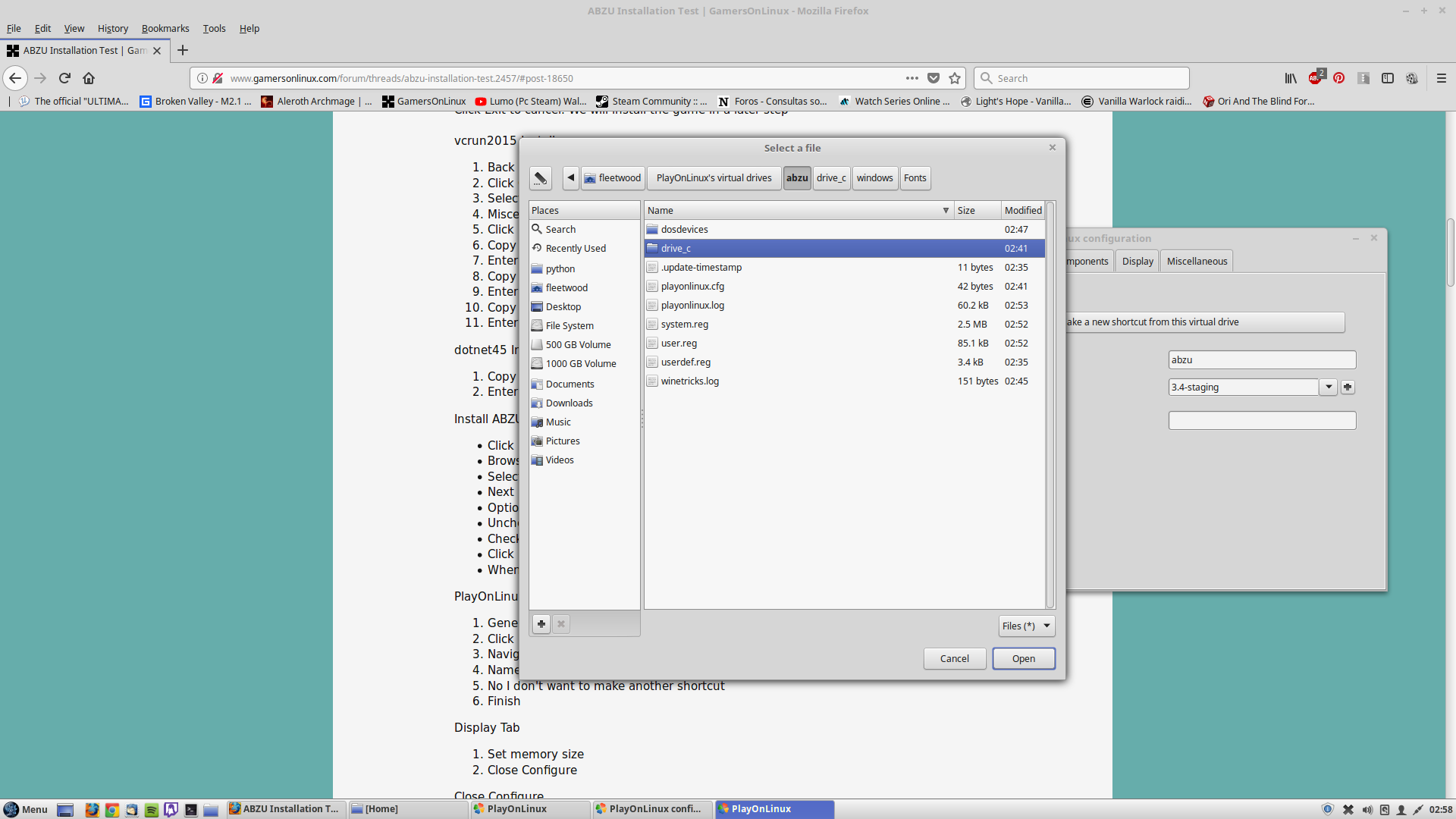
Task: Open Firefox hamburger menu
Action: (x=1442, y=78)
